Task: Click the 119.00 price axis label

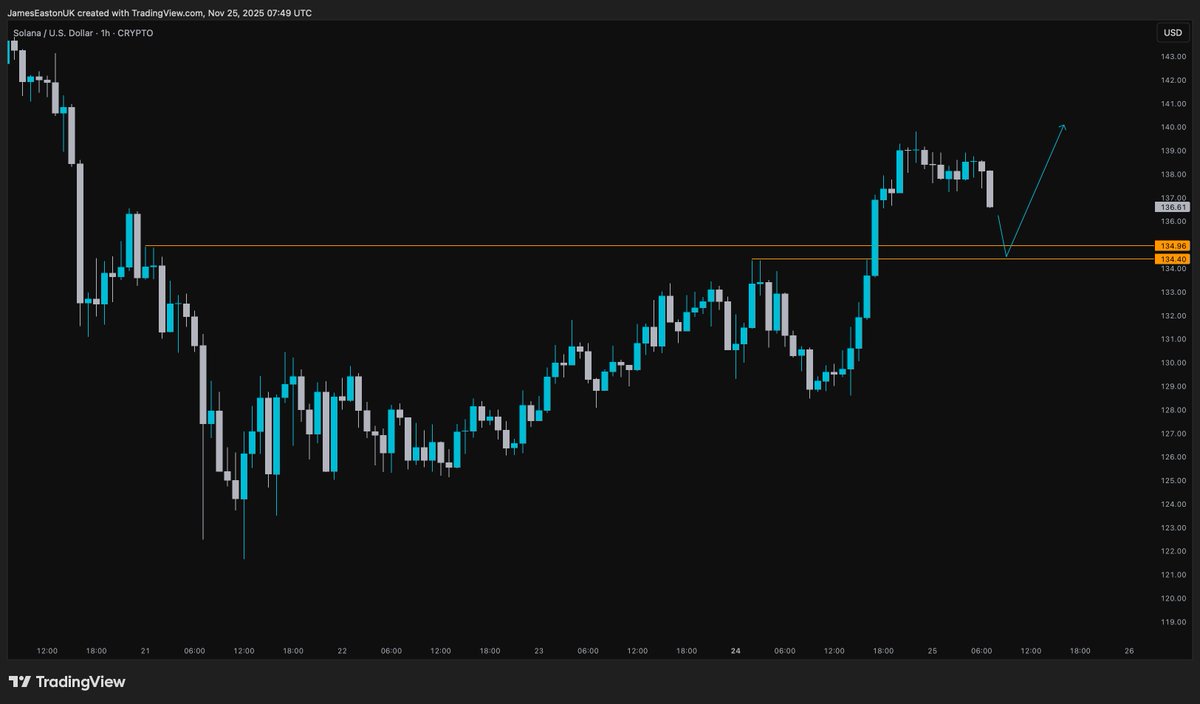Action: pyautogui.click(x=1172, y=622)
